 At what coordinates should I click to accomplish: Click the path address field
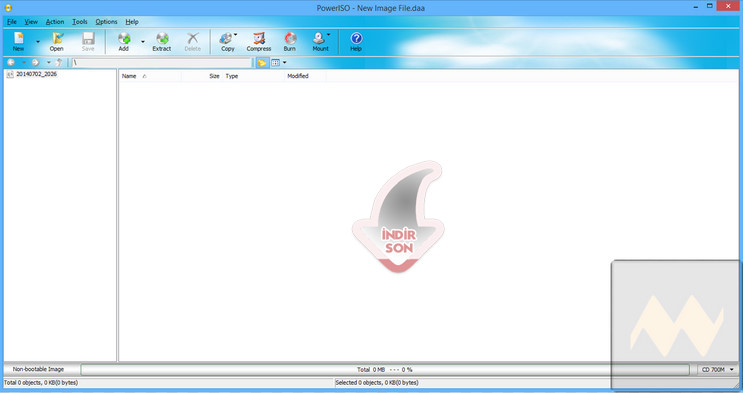[x=162, y=62]
